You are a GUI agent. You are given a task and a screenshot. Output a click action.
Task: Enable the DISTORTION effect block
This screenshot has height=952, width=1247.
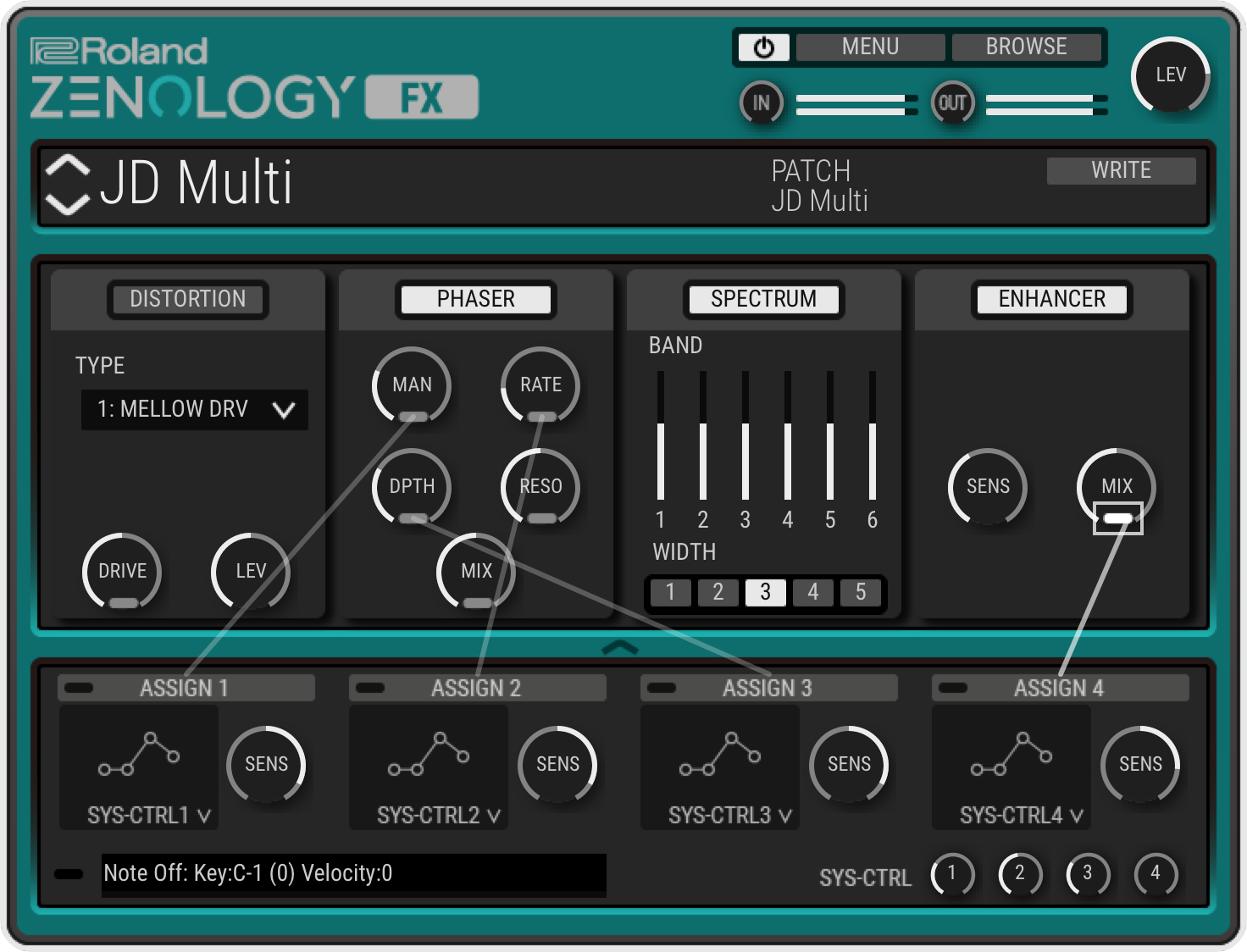pyautogui.click(x=187, y=299)
